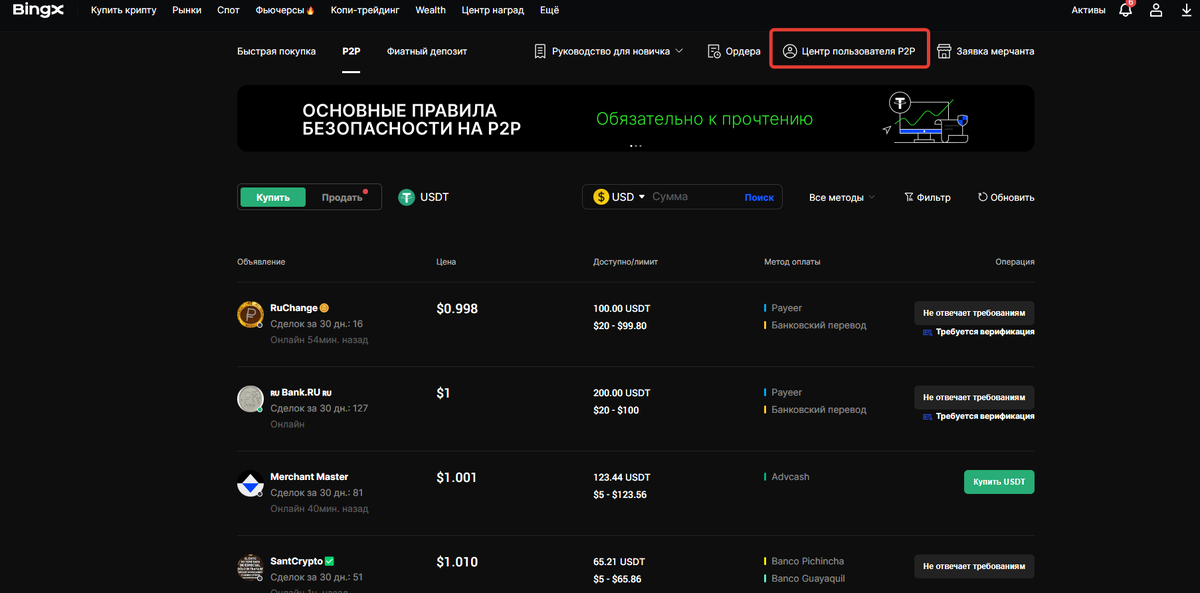1200x593 pixels.
Task: Open the user profile icon
Action: [x=1156, y=10]
